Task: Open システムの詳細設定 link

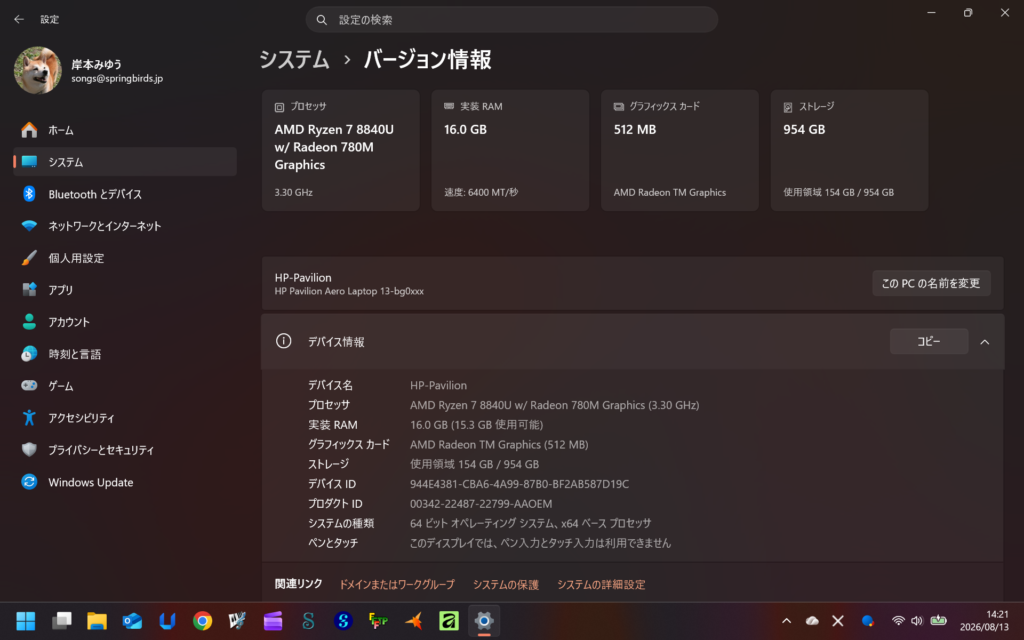Action: (x=601, y=584)
